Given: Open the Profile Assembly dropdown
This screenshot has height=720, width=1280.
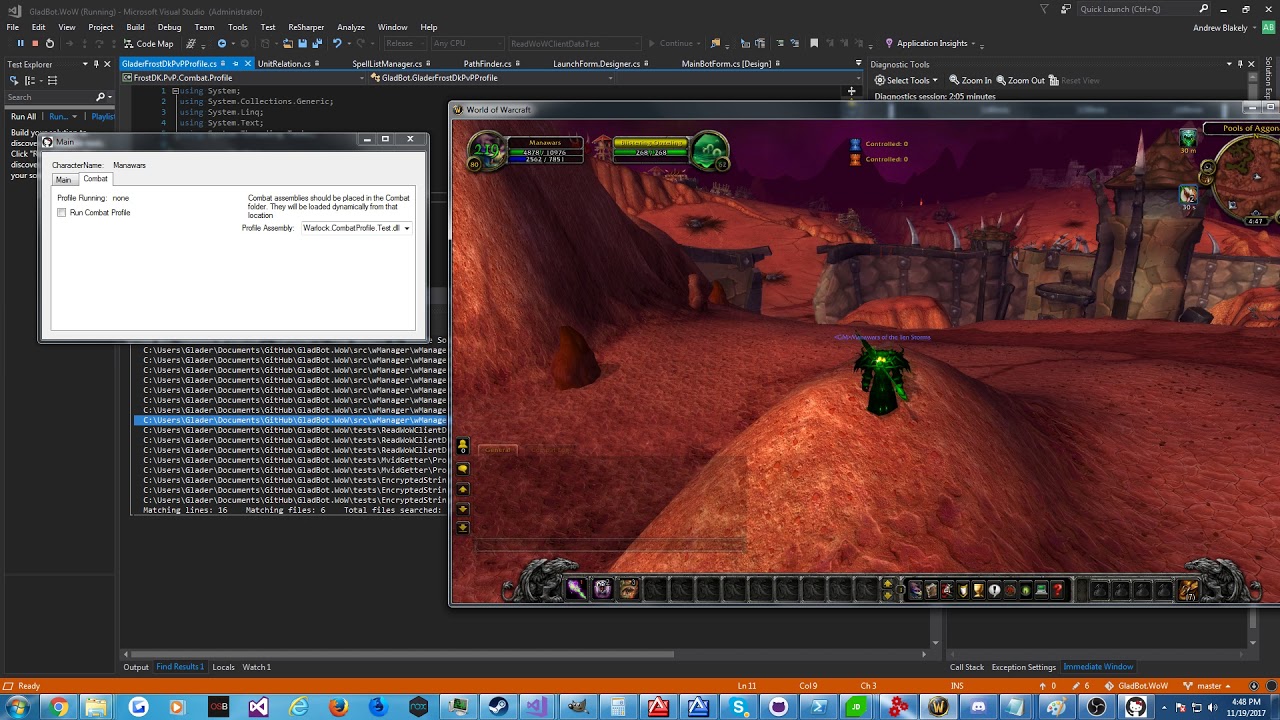Looking at the screenshot, I should pos(406,228).
